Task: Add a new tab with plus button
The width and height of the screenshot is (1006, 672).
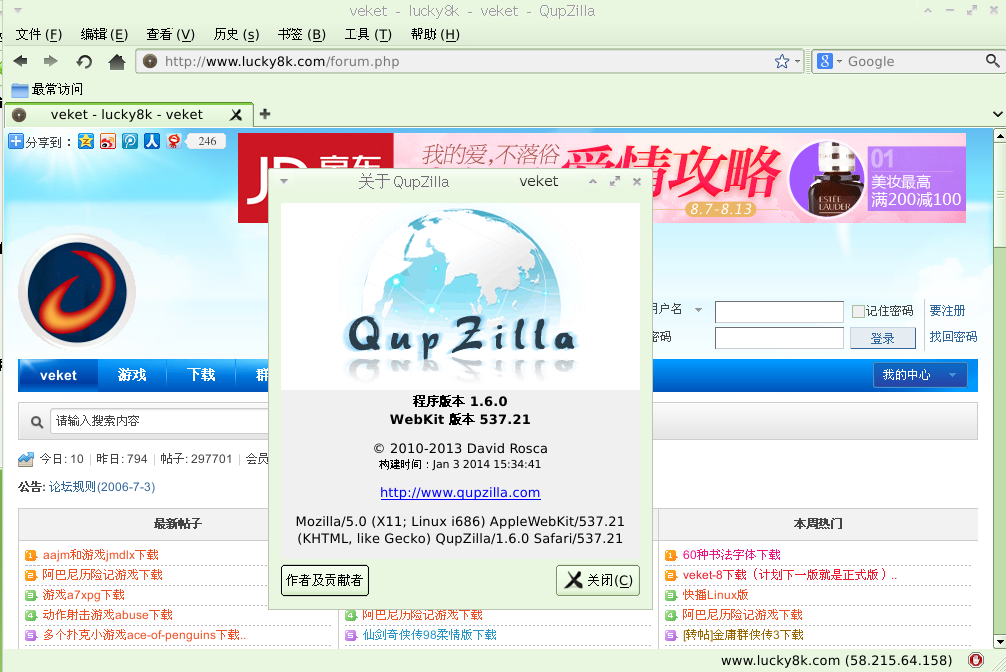Action: [x=265, y=114]
